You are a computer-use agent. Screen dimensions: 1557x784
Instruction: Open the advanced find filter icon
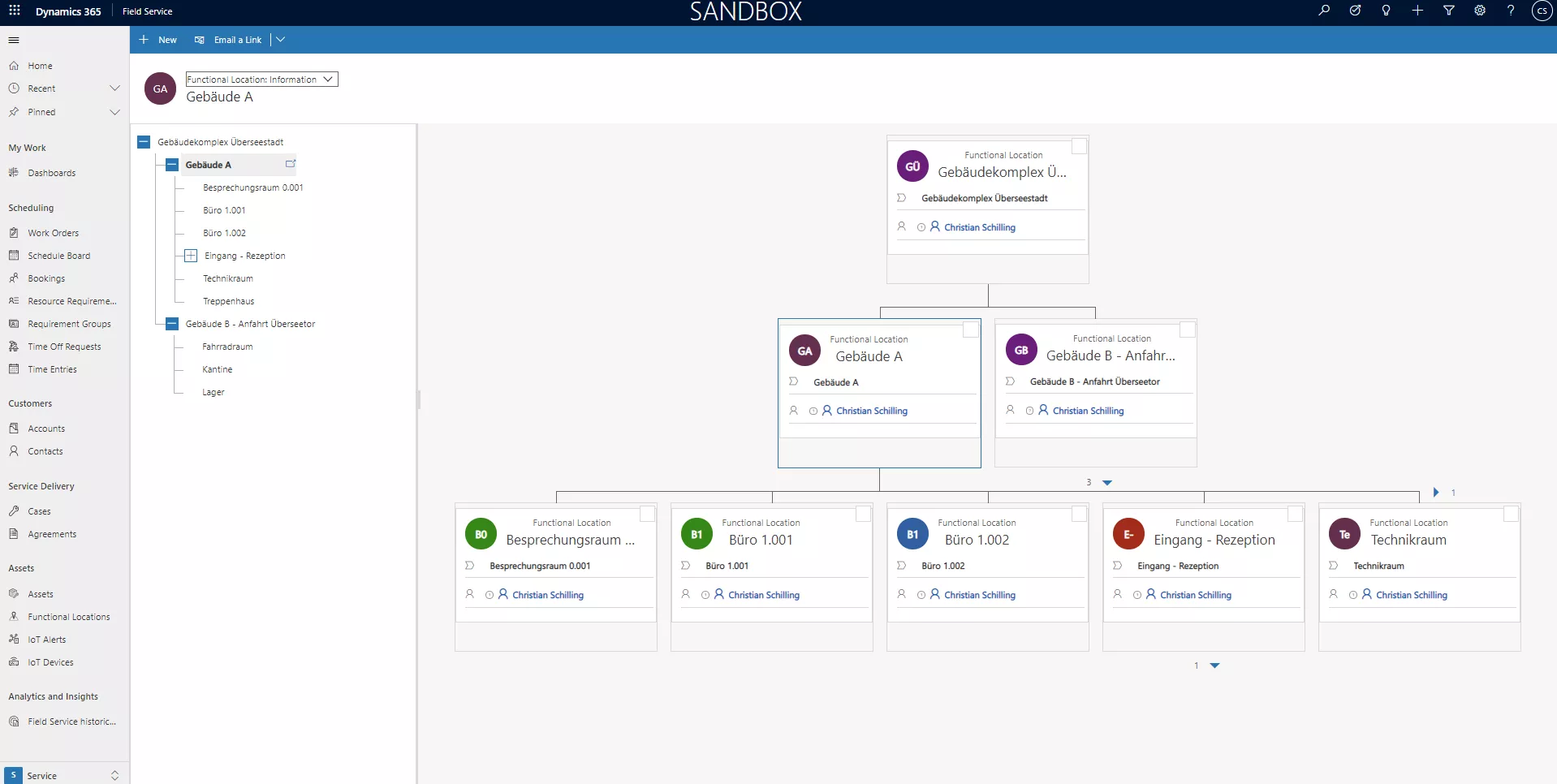pyautogui.click(x=1448, y=11)
